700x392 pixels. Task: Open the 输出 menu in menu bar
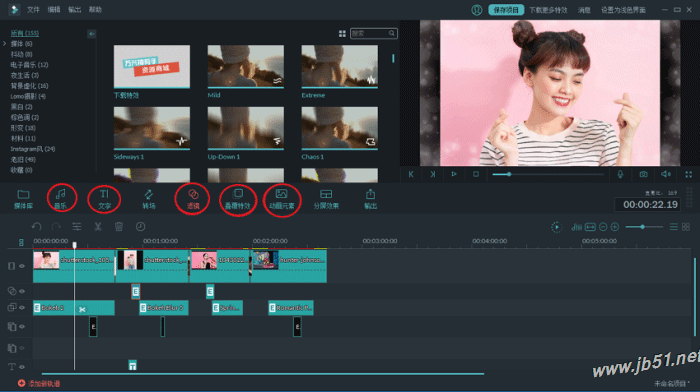[75, 9]
